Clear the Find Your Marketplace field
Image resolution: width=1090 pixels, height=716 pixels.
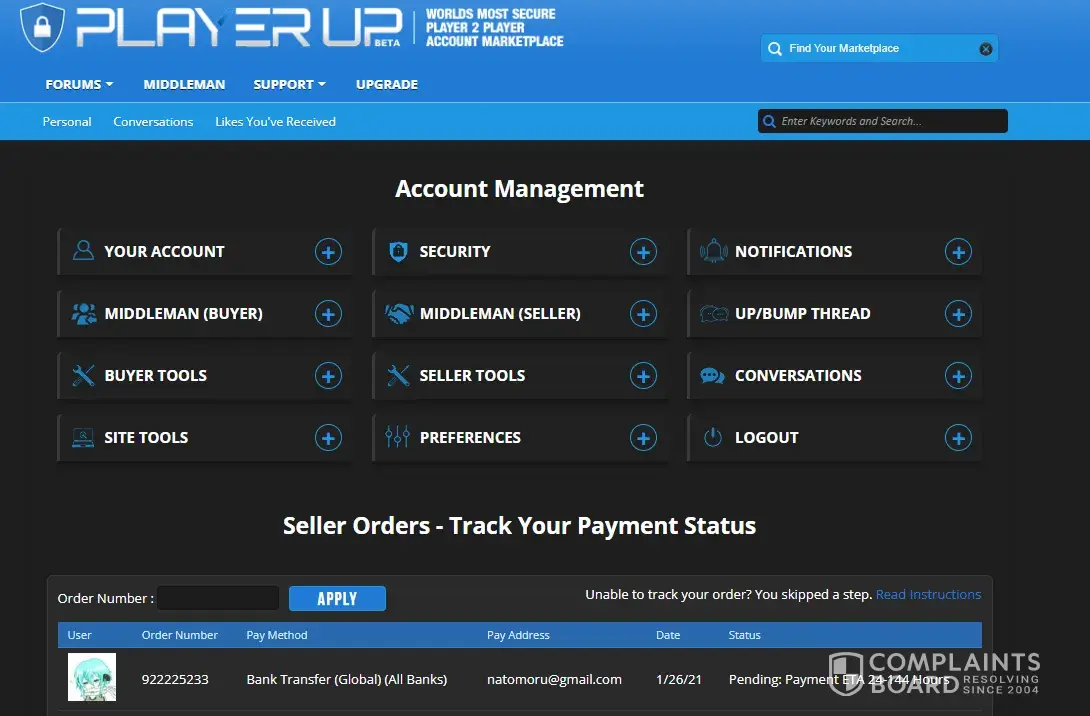tap(986, 49)
